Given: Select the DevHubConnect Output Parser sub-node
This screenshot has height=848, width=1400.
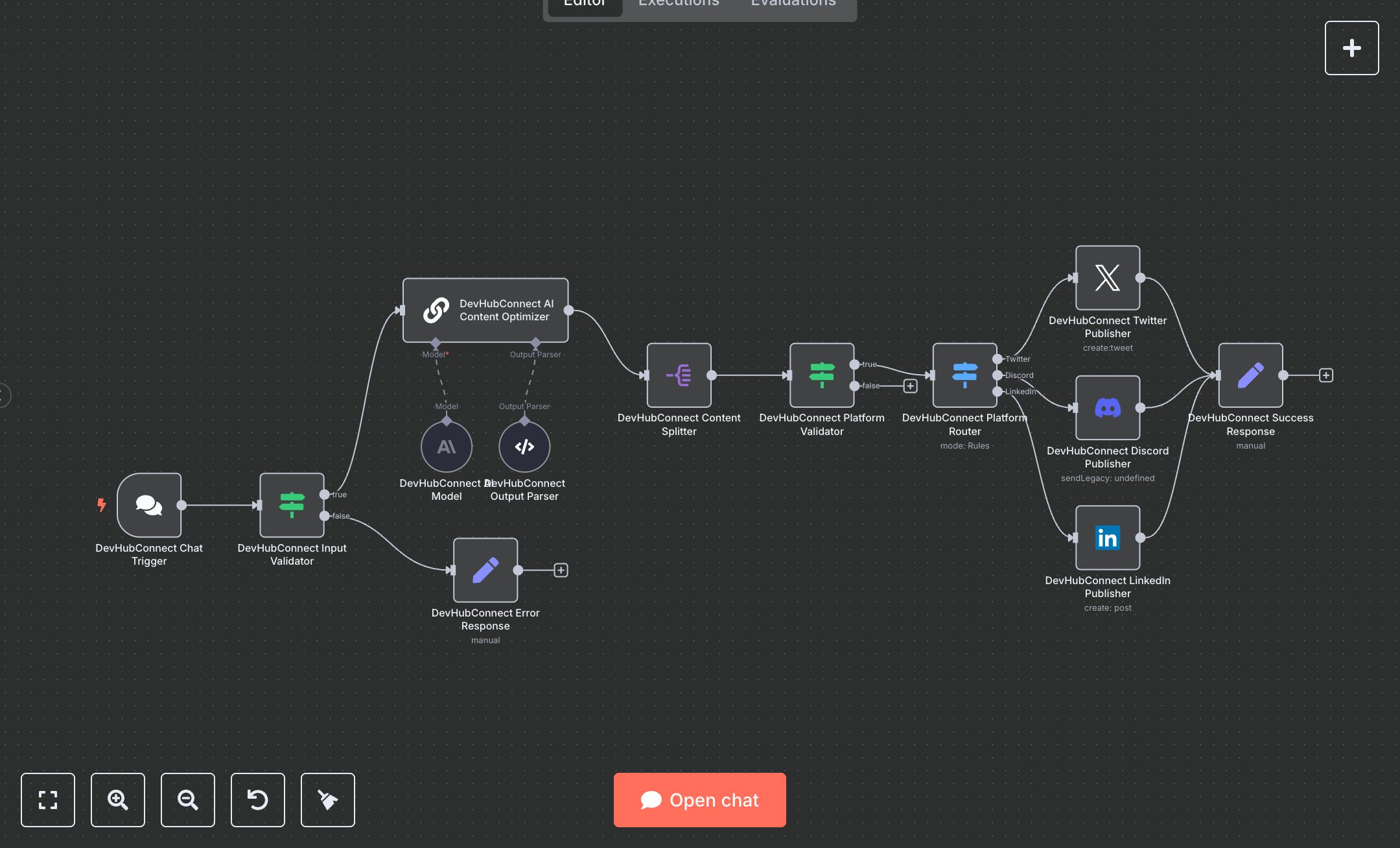Looking at the screenshot, I should [524, 447].
